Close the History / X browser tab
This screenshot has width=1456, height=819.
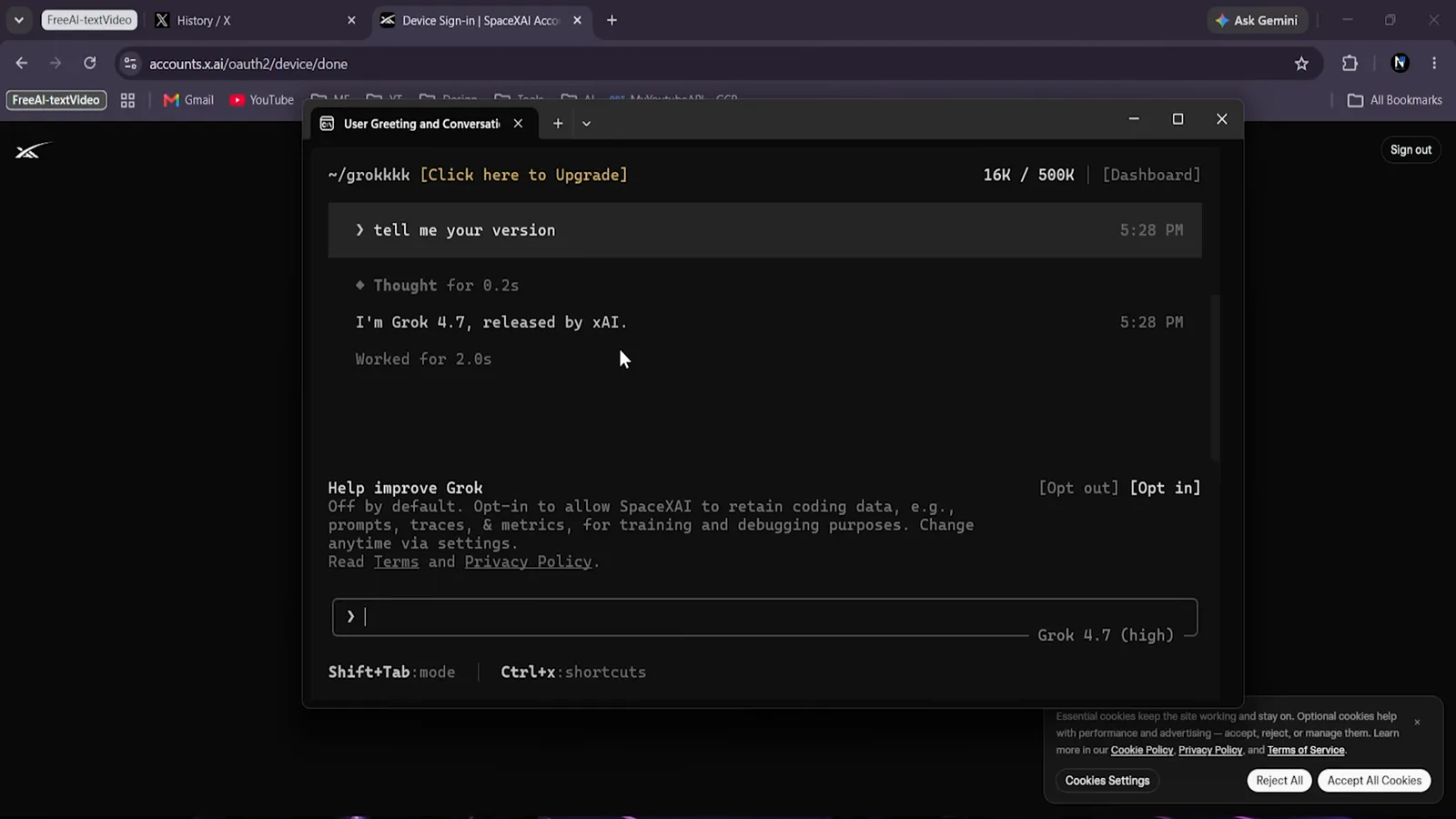(x=351, y=20)
